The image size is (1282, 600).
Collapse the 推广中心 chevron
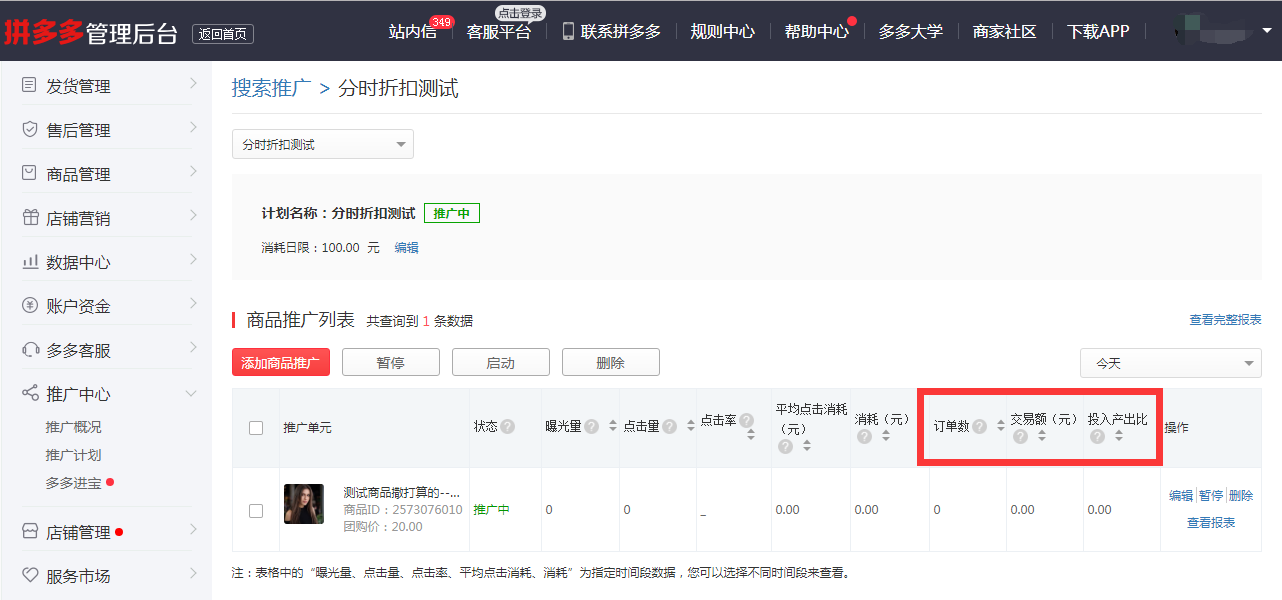pos(191,394)
